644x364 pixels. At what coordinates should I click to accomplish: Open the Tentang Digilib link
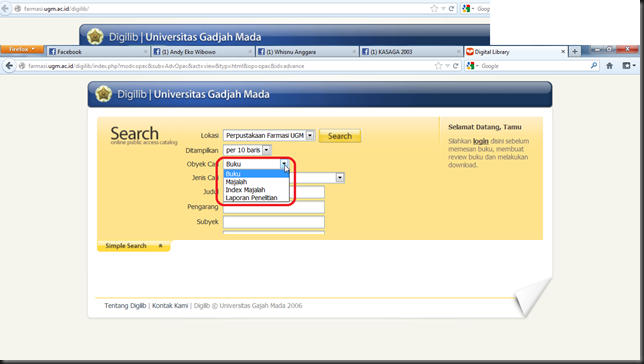(125, 306)
